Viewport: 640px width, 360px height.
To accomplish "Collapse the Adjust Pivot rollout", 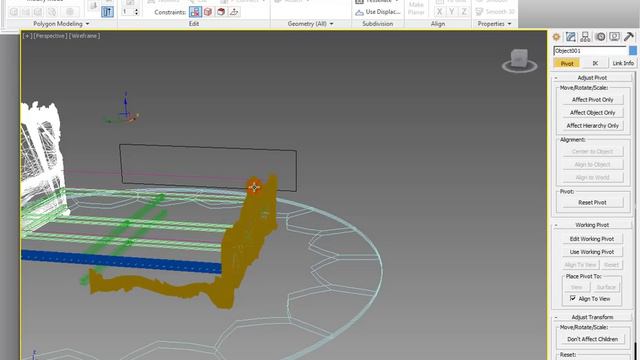I will tap(592, 78).
